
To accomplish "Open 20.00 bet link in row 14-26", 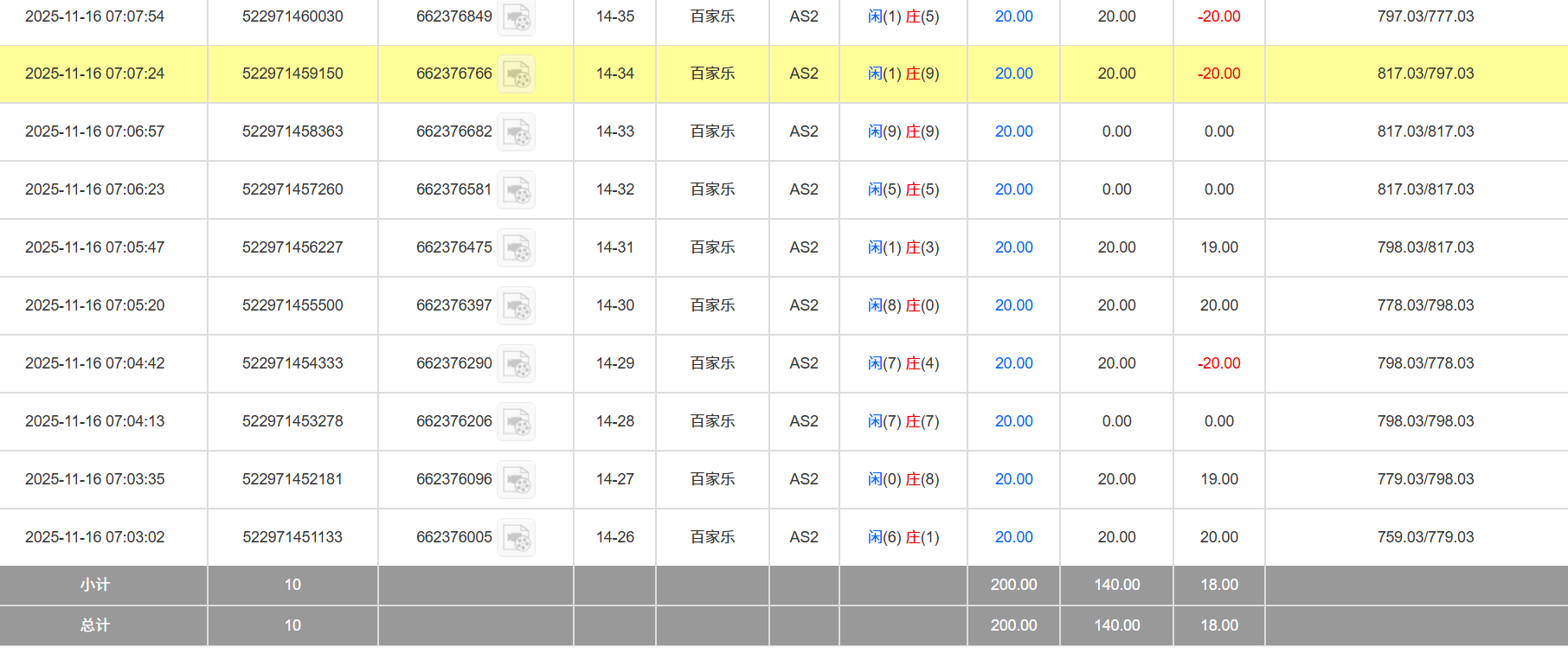I will coord(1013,537).
